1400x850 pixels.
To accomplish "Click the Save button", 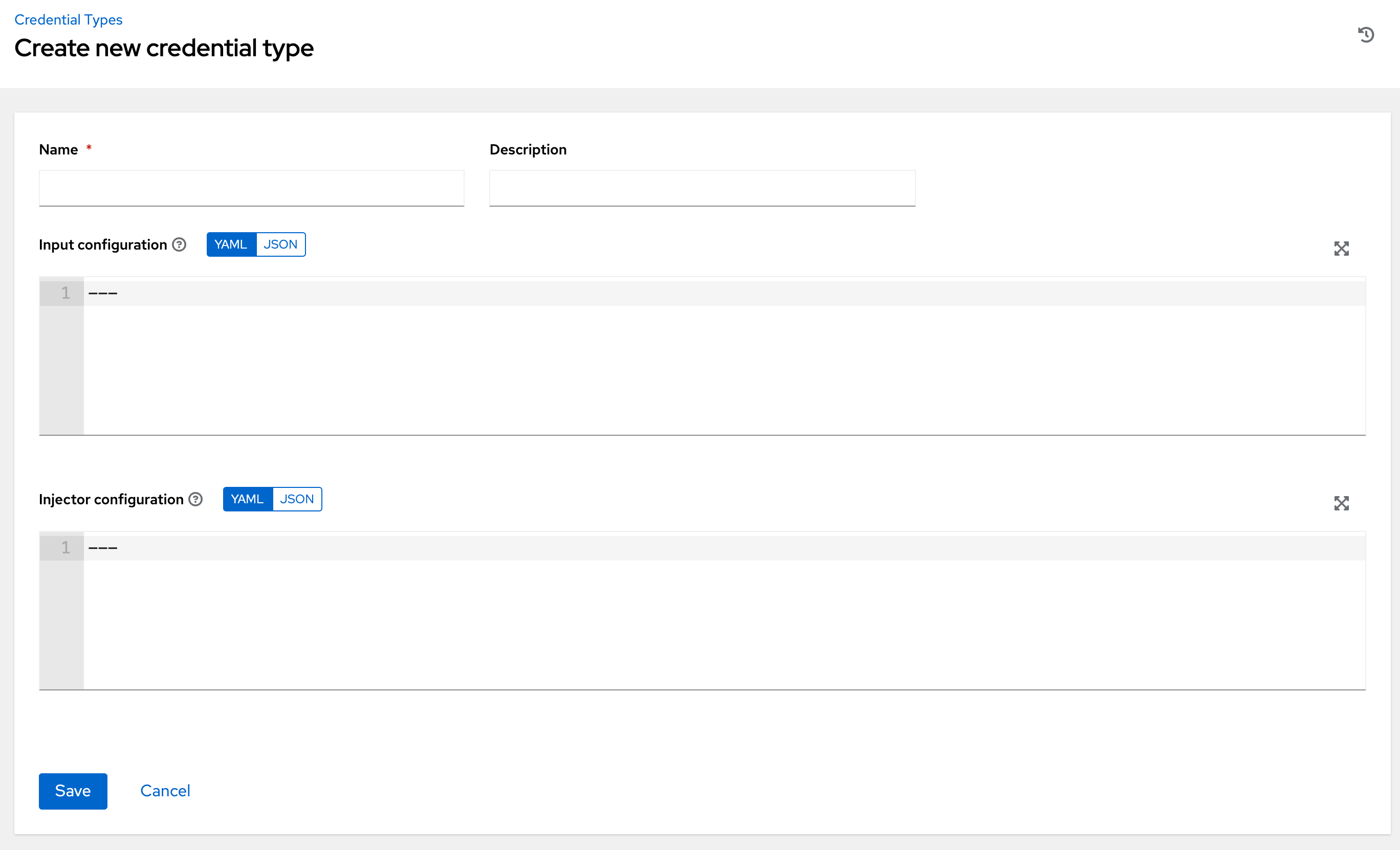I will click(x=72, y=790).
